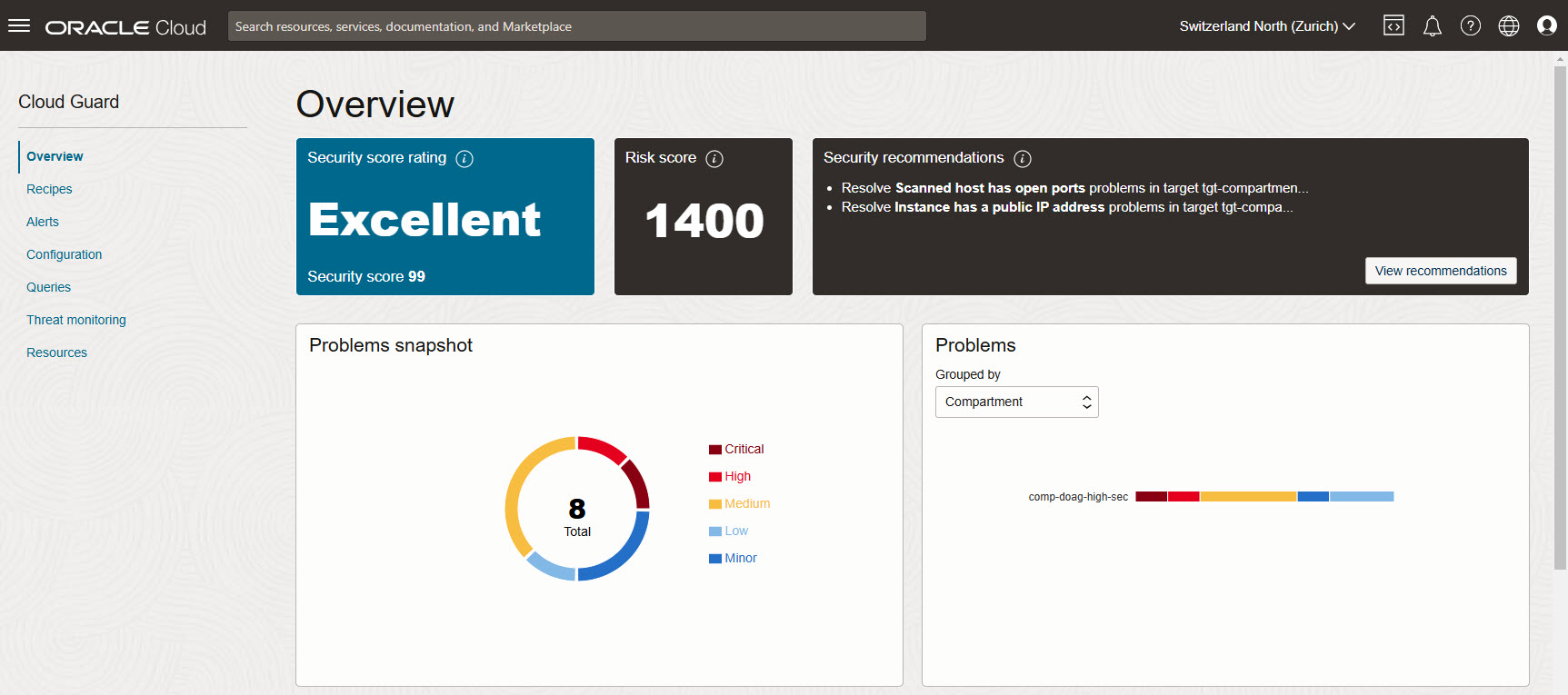Go to Recipes in the sidebar
Image resolution: width=1568 pixels, height=695 pixels.
click(49, 189)
